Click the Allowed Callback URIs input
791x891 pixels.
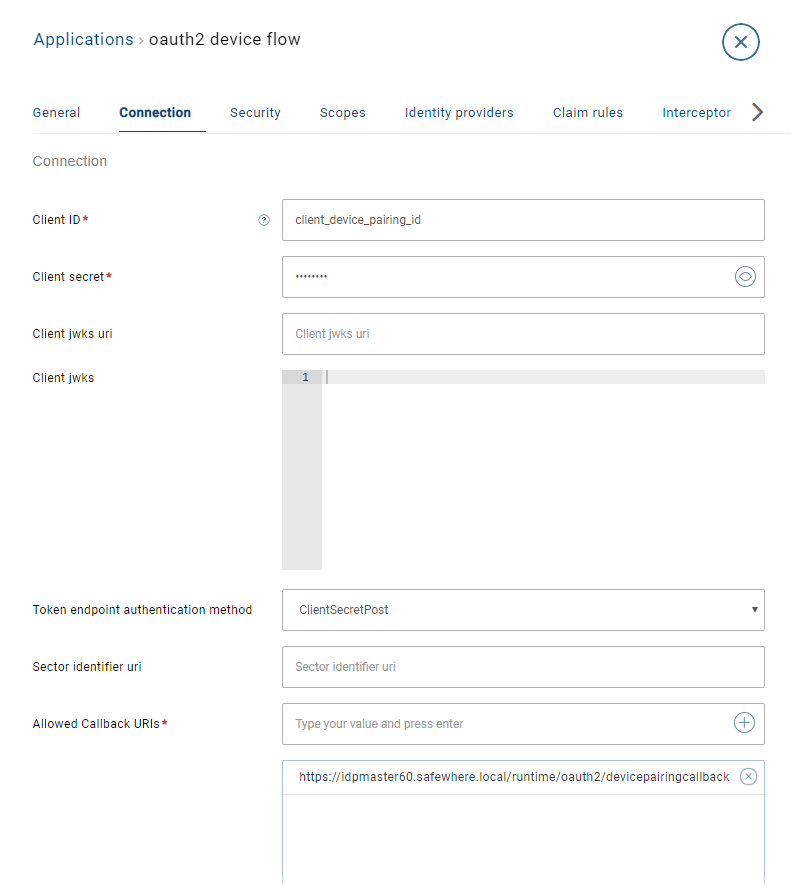tap(523, 724)
